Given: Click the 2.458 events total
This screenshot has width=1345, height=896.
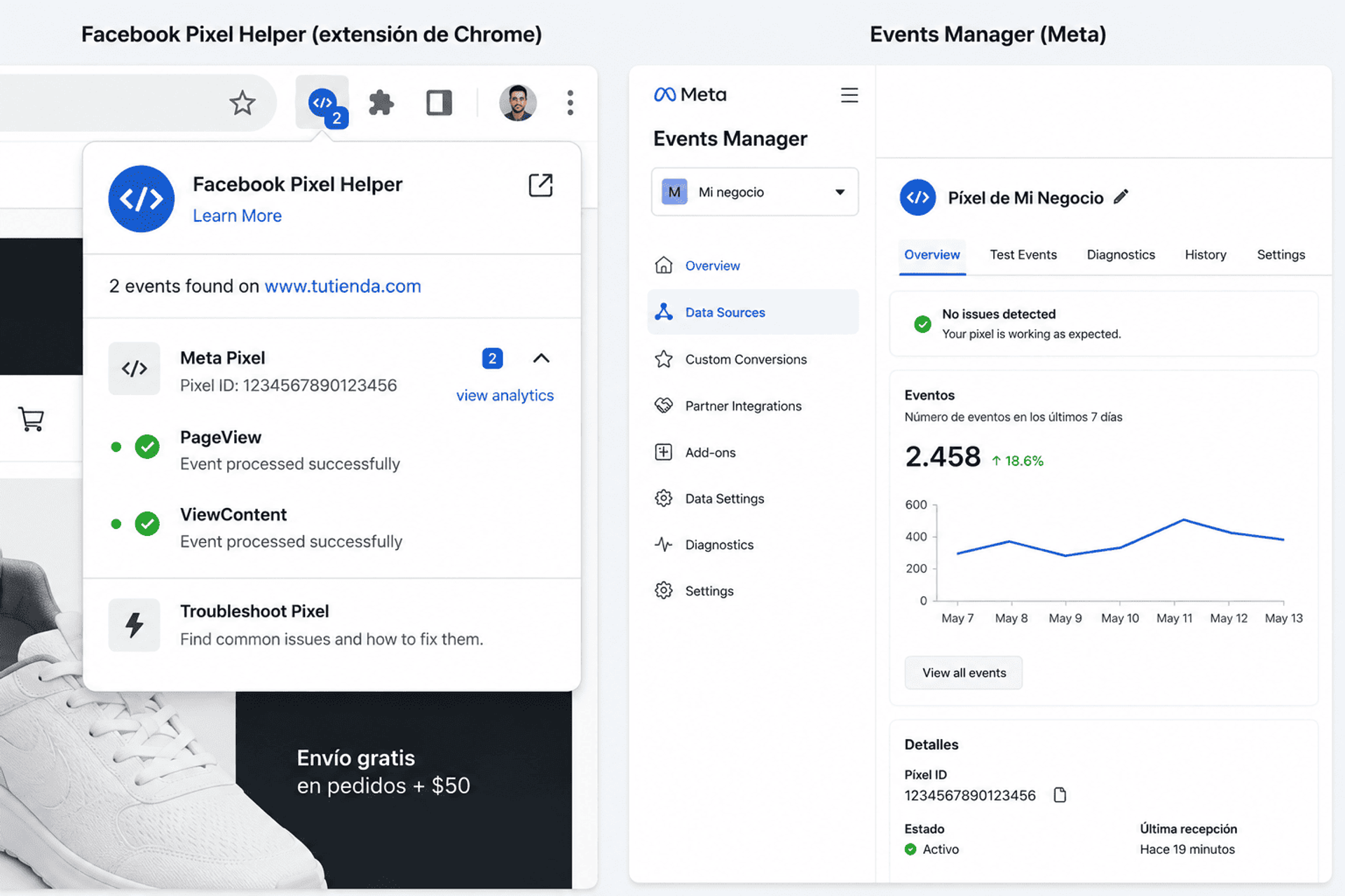Looking at the screenshot, I should point(942,457).
